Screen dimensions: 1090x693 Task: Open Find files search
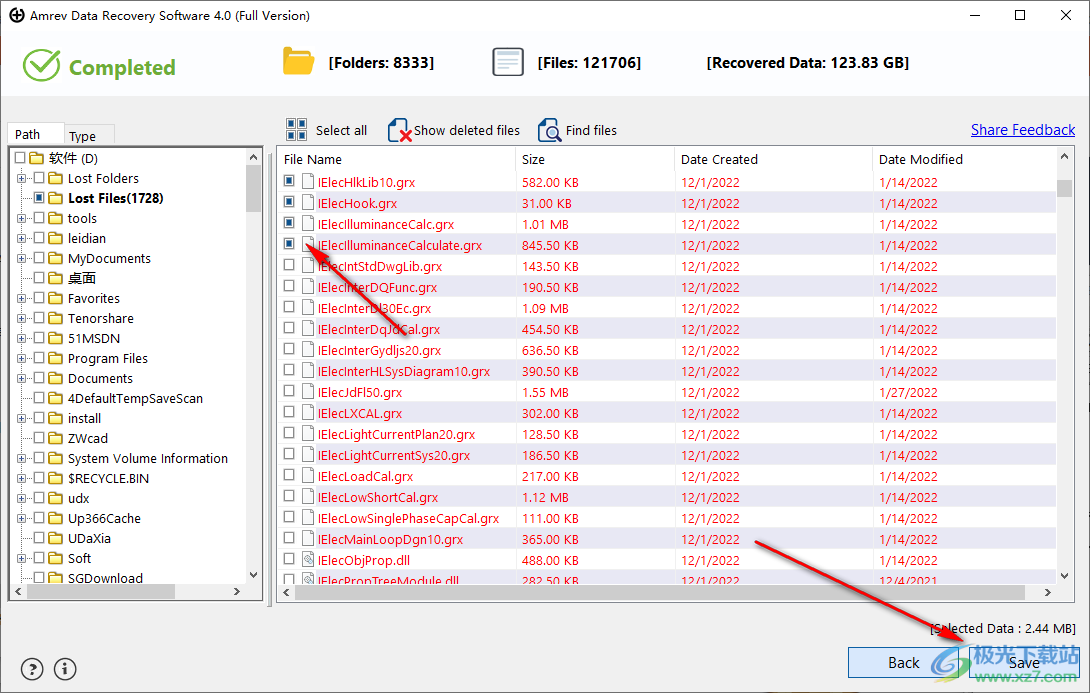point(549,129)
